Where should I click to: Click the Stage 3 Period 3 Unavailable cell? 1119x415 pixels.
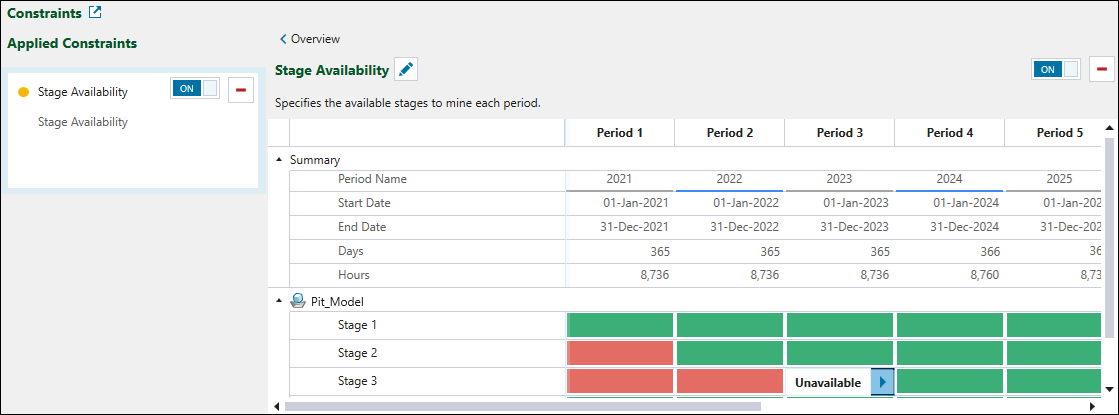pos(827,382)
